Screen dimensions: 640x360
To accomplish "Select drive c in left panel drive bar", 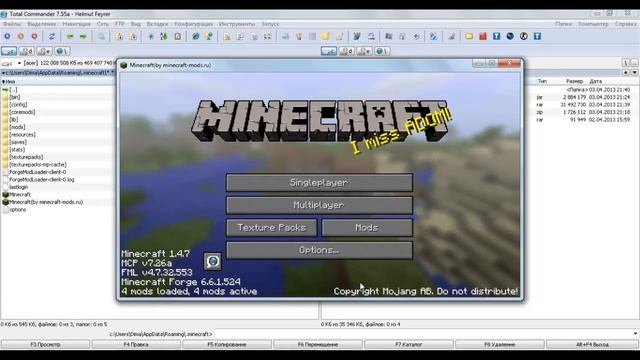I will click(9, 51).
